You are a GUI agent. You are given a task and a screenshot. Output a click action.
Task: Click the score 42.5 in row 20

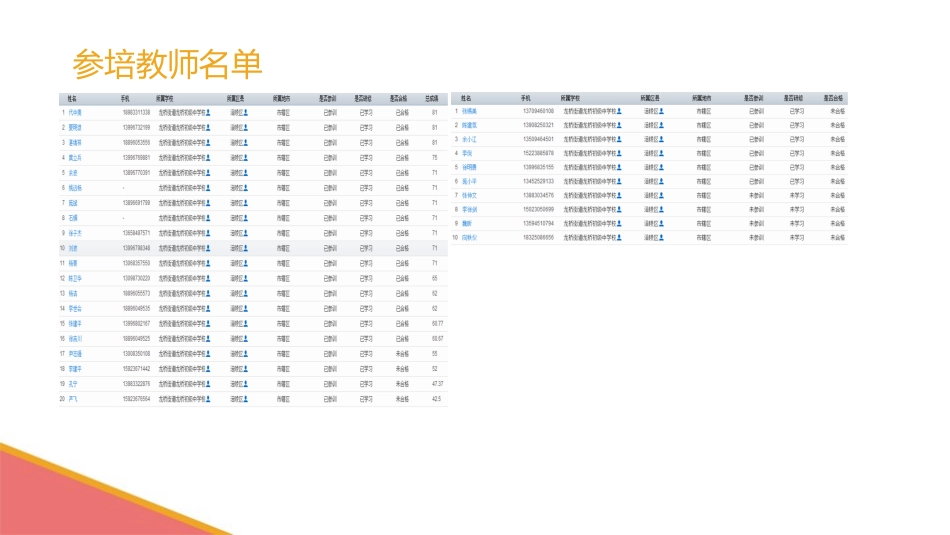[436, 399]
